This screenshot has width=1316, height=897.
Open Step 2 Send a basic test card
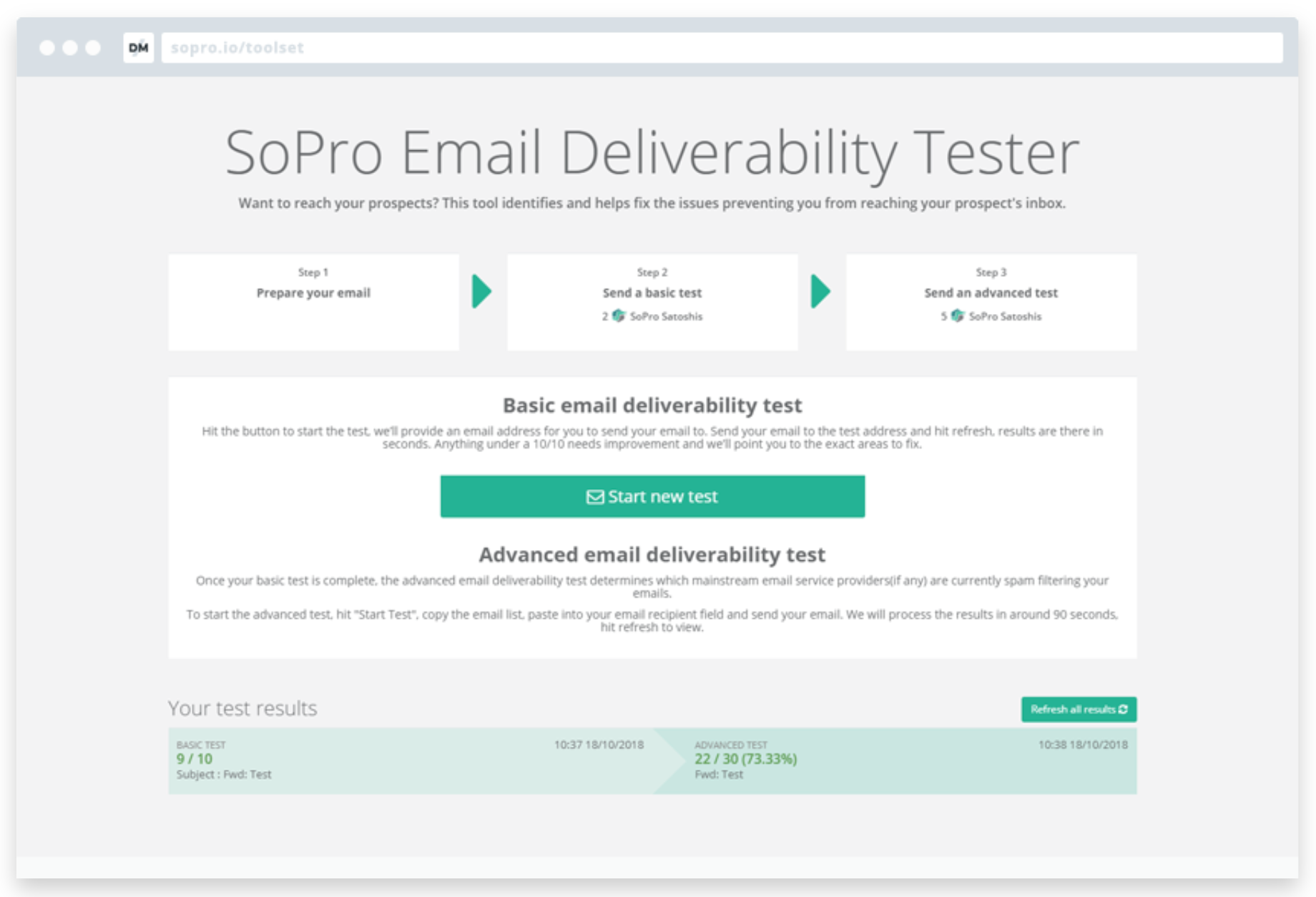tap(652, 302)
